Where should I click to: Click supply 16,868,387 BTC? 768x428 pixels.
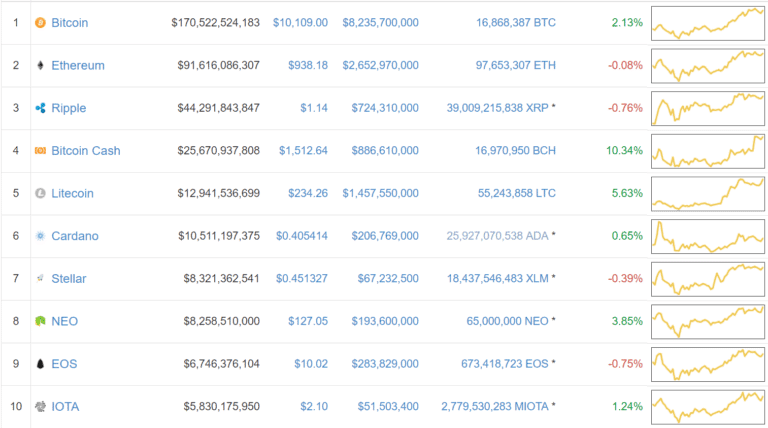tap(516, 23)
